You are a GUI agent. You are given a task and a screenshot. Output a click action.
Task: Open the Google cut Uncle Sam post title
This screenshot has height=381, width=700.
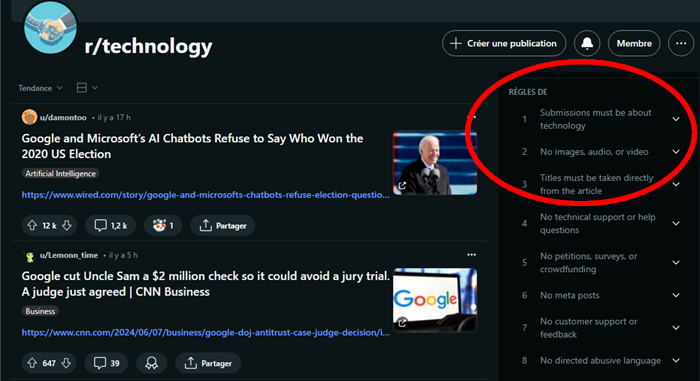(x=205, y=284)
